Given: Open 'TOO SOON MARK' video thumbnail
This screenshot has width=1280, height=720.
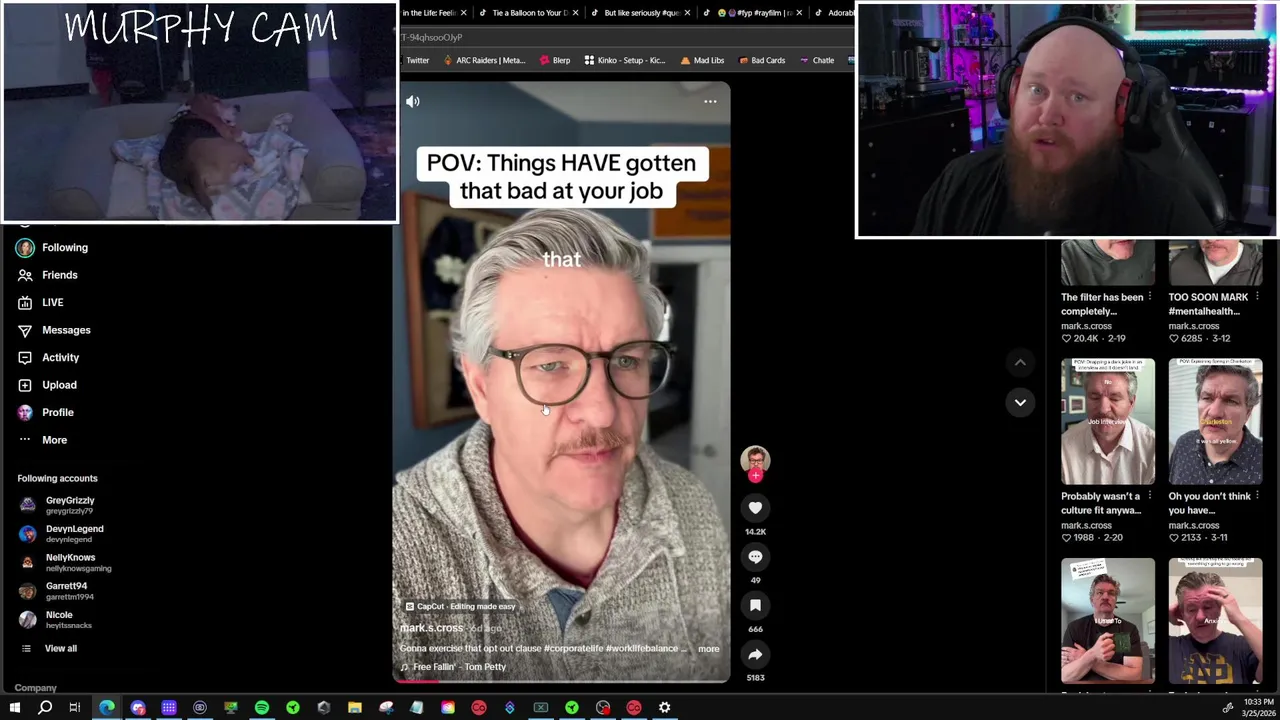Looking at the screenshot, I should click(1215, 264).
